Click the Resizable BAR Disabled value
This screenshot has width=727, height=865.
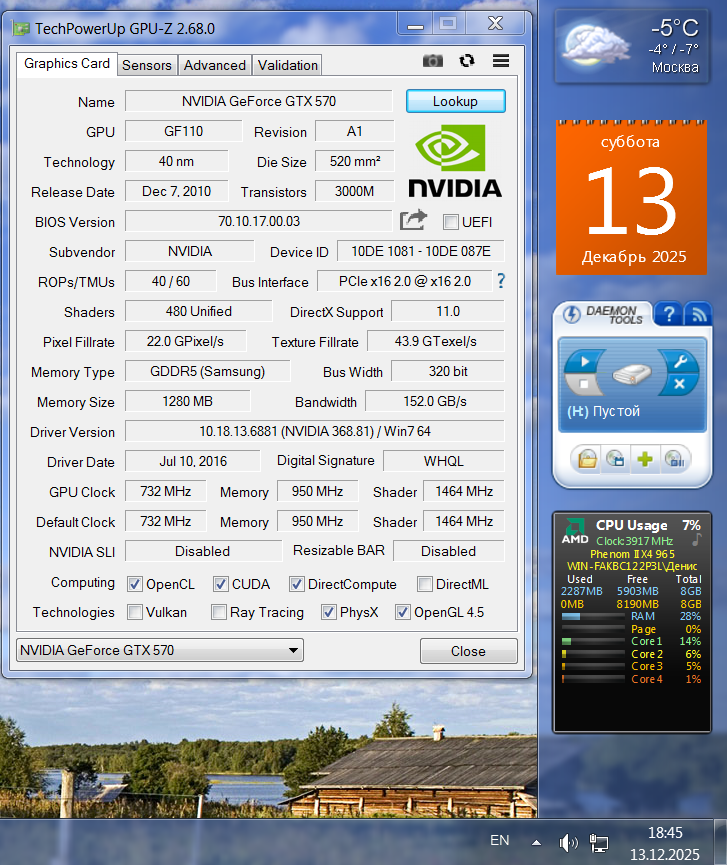click(448, 551)
